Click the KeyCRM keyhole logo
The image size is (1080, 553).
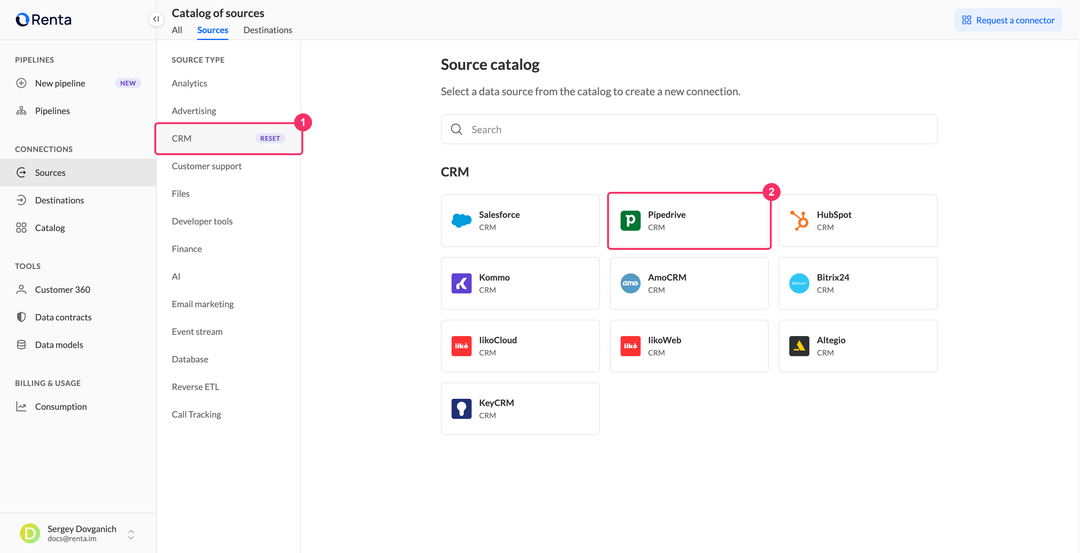click(461, 408)
